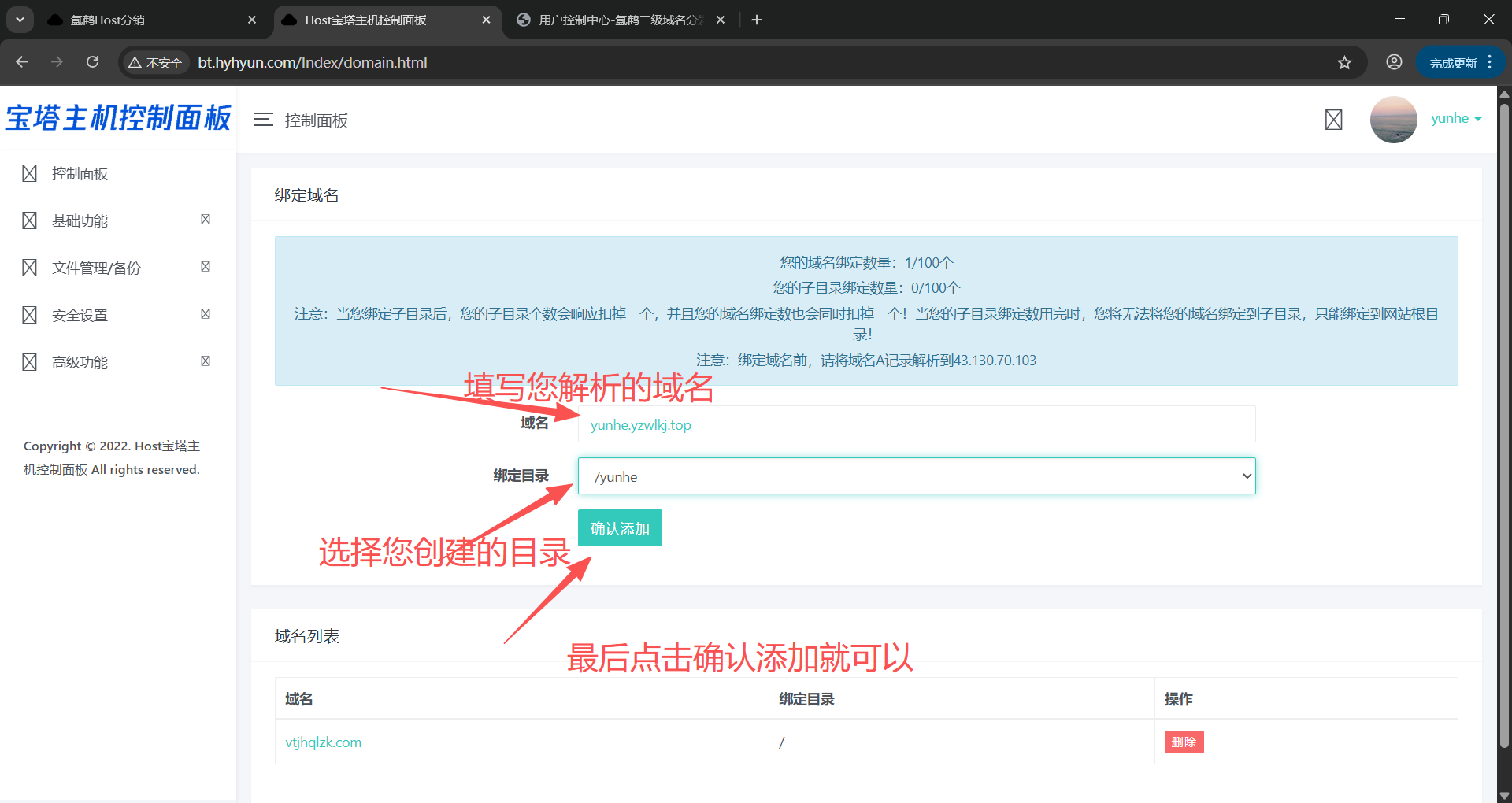Bookmark this page with the star icon
Image resolution: width=1512 pixels, height=803 pixels.
1344,62
